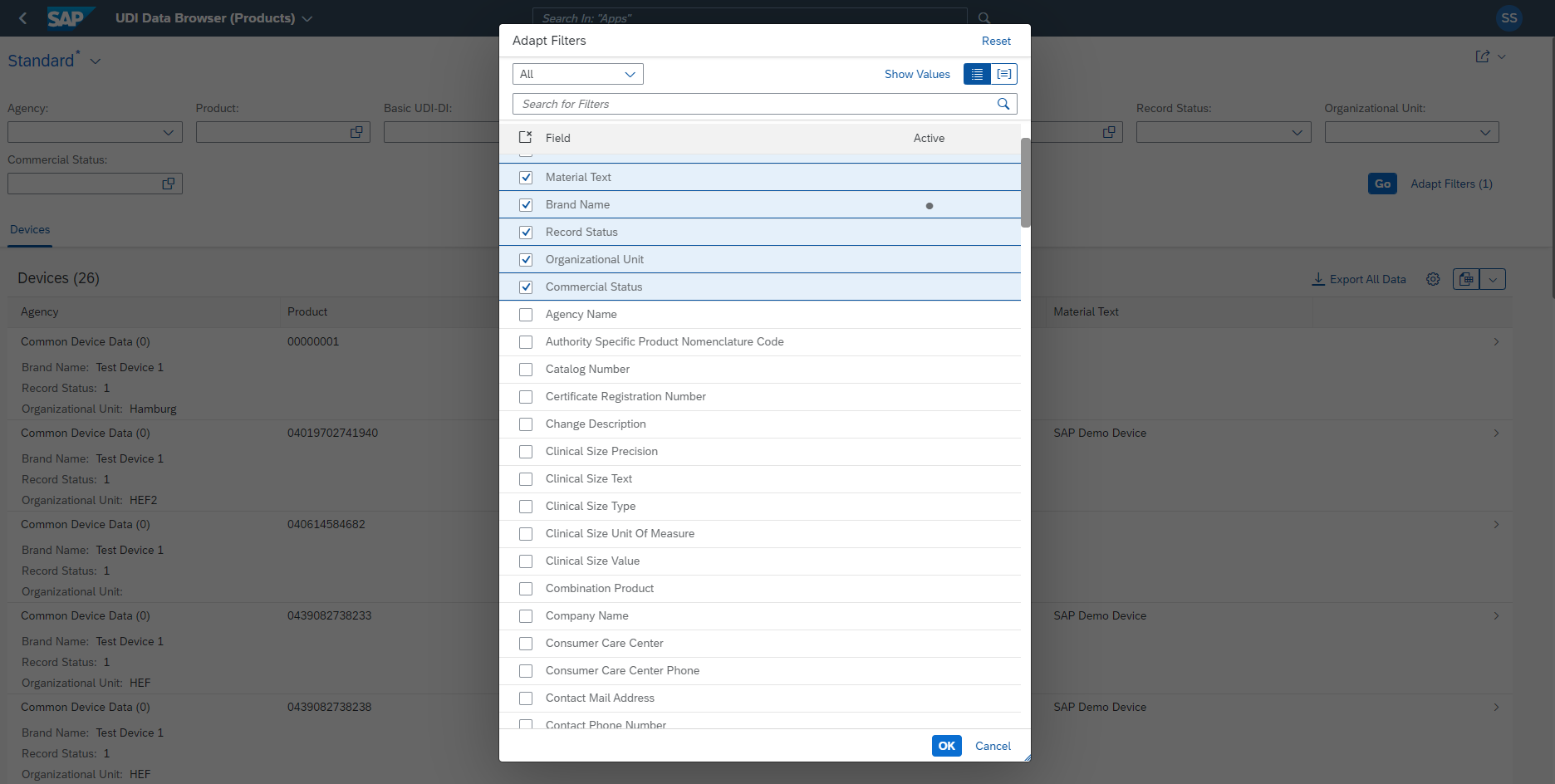Click the deselect all icon beside Field
The width and height of the screenshot is (1555, 784).
point(525,137)
